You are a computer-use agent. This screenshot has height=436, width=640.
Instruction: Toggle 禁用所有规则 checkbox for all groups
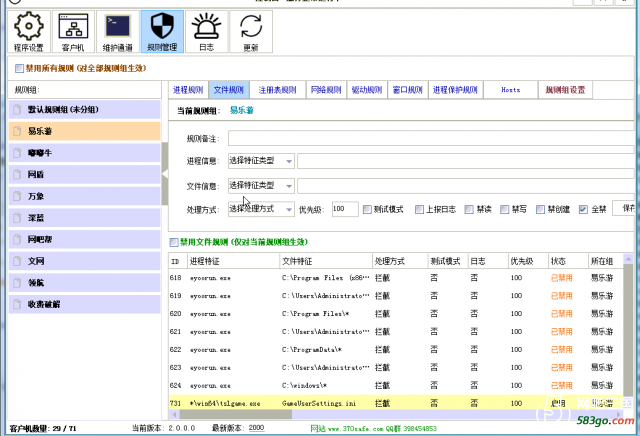[x=19, y=68]
